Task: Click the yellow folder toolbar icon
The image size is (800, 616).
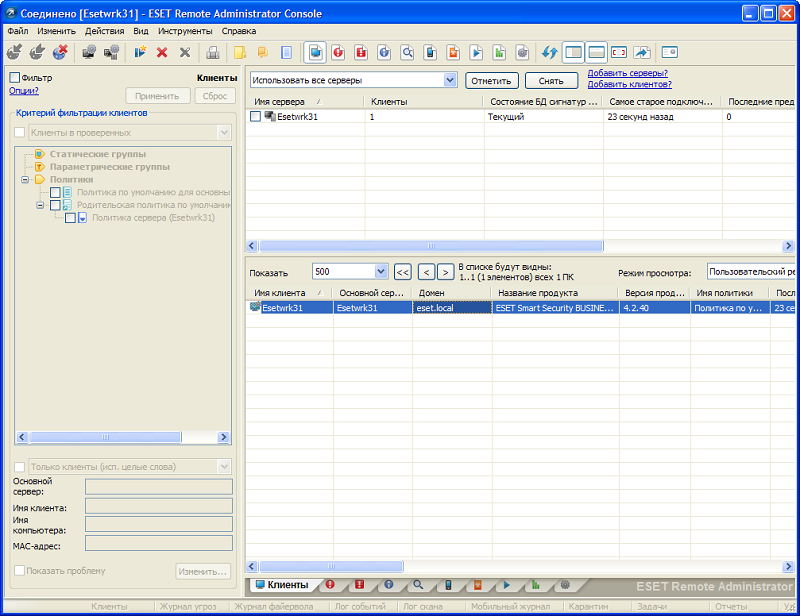Action: (x=240, y=52)
